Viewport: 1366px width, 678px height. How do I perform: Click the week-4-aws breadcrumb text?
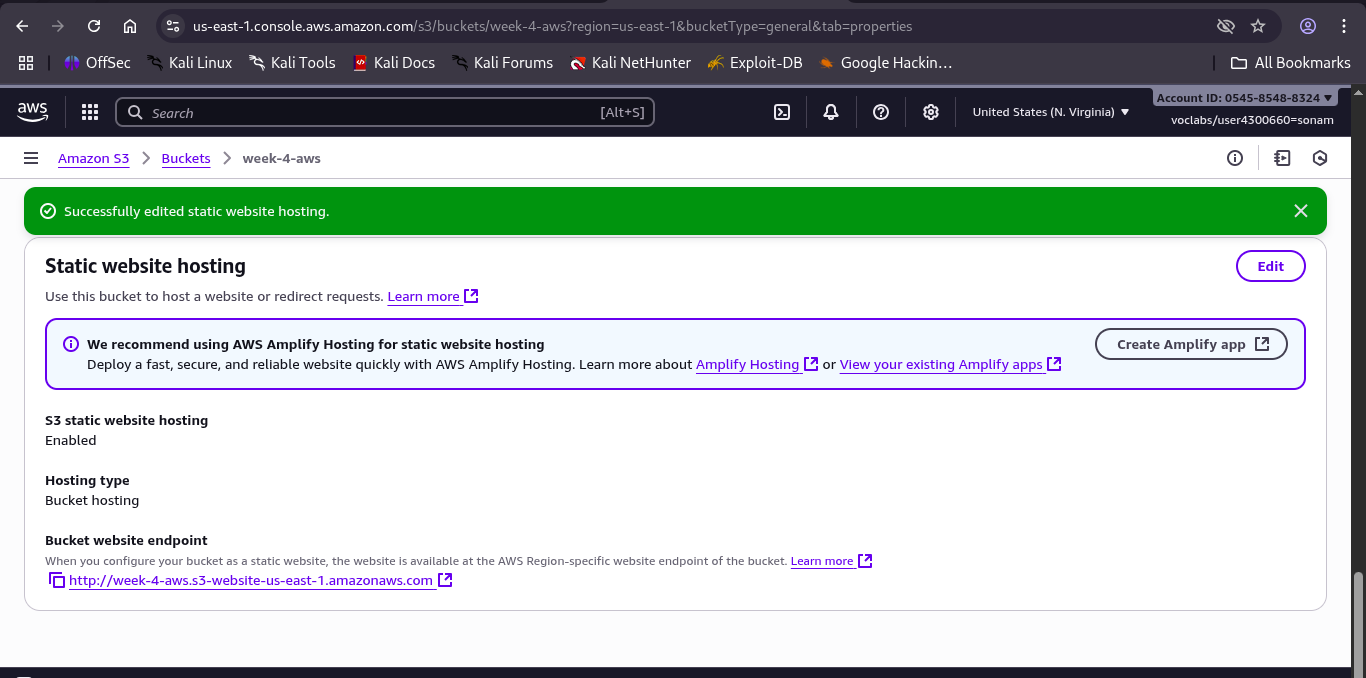tap(281, 158)
